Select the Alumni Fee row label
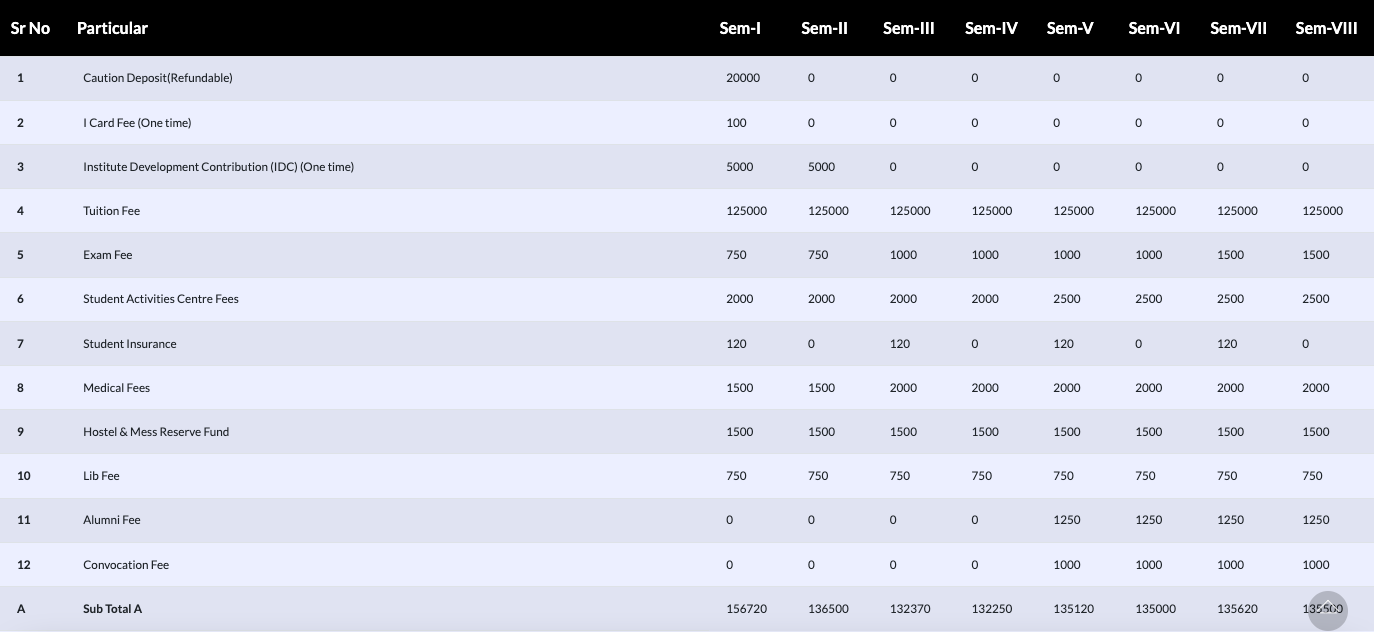 point(111,519)
